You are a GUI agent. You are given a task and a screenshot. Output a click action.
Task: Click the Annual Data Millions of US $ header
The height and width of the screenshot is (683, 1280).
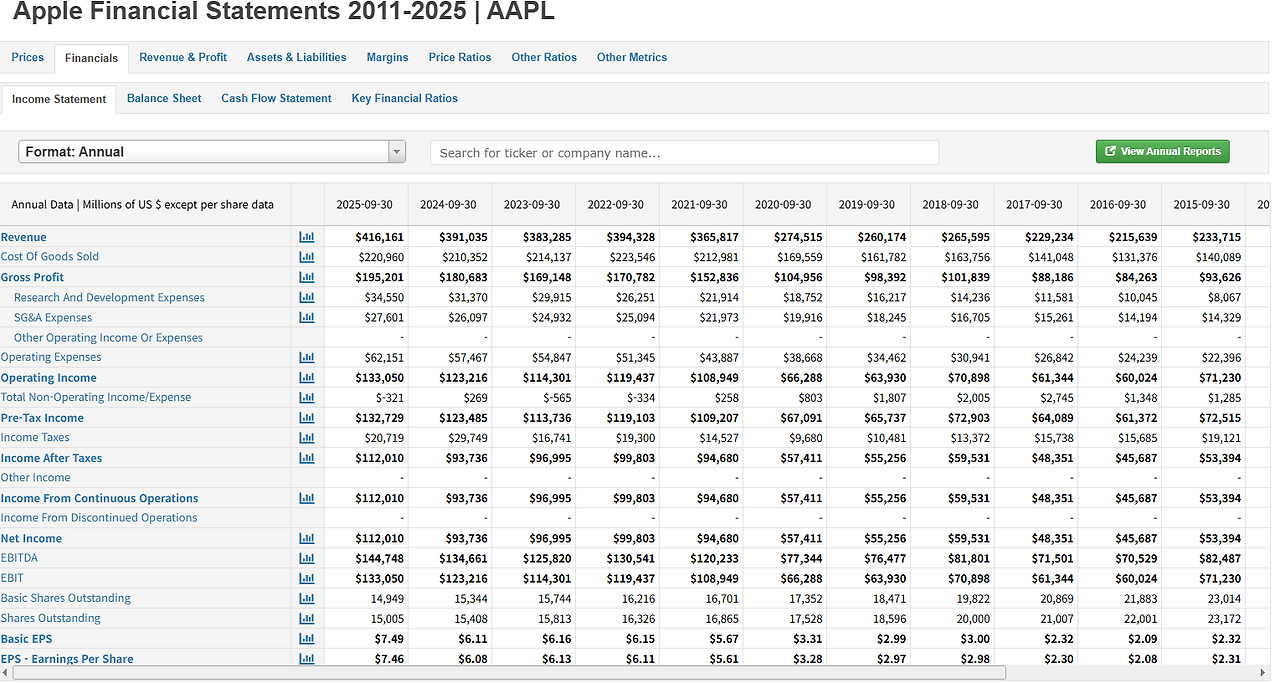point(142,204)
